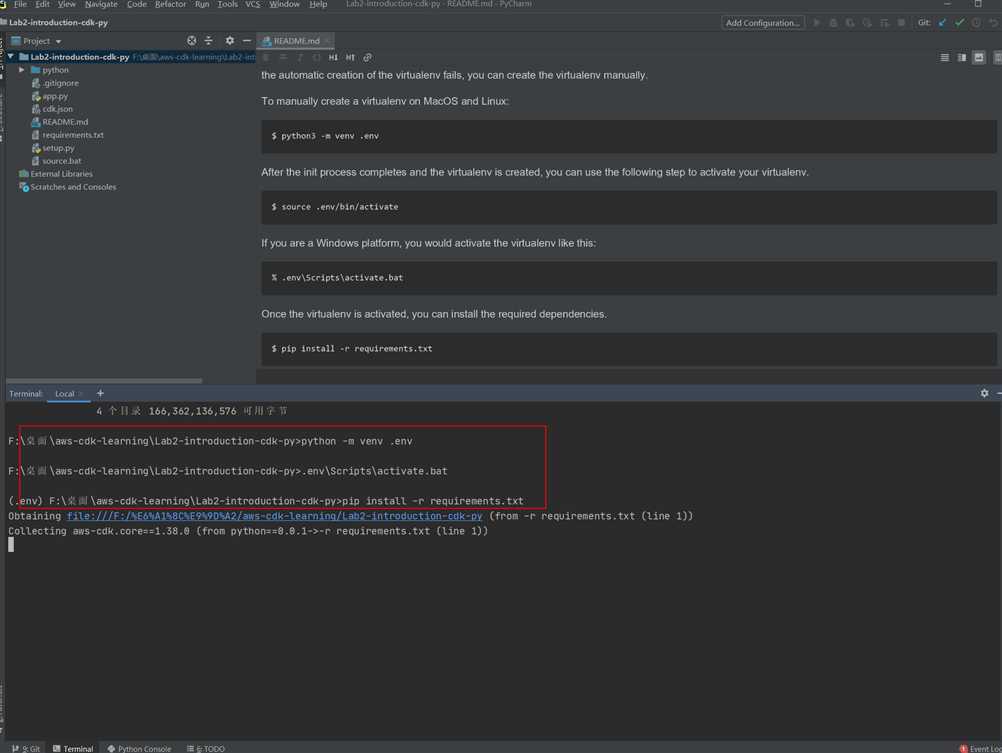The image size is (1002, 753).
Task: Switch to preview-only view mode
Action: point(979,58)
